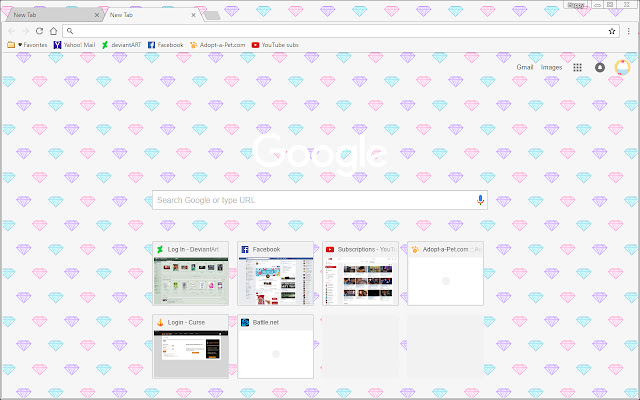Open the Images link
This screenshot has width=640, height=400.
pos(551,67)
